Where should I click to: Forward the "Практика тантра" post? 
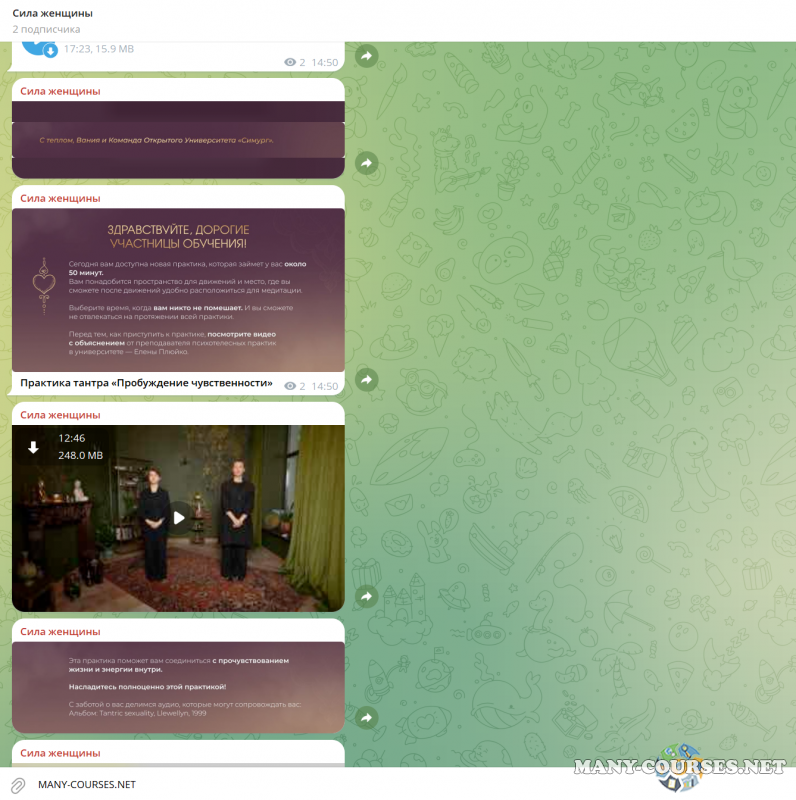(x=366, y=380)
